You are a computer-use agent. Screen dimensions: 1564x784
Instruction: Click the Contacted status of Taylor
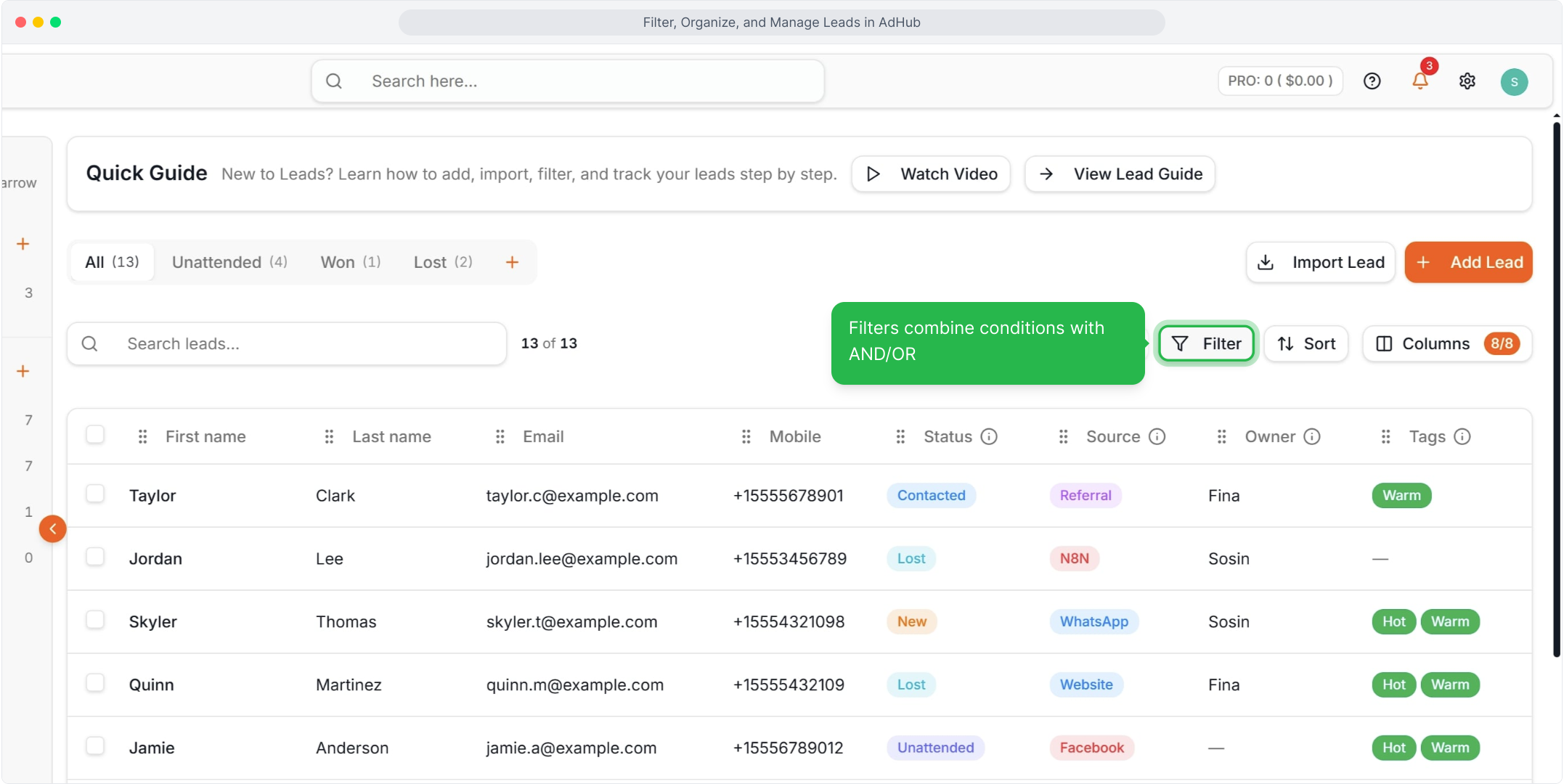[x=931, y=495]
